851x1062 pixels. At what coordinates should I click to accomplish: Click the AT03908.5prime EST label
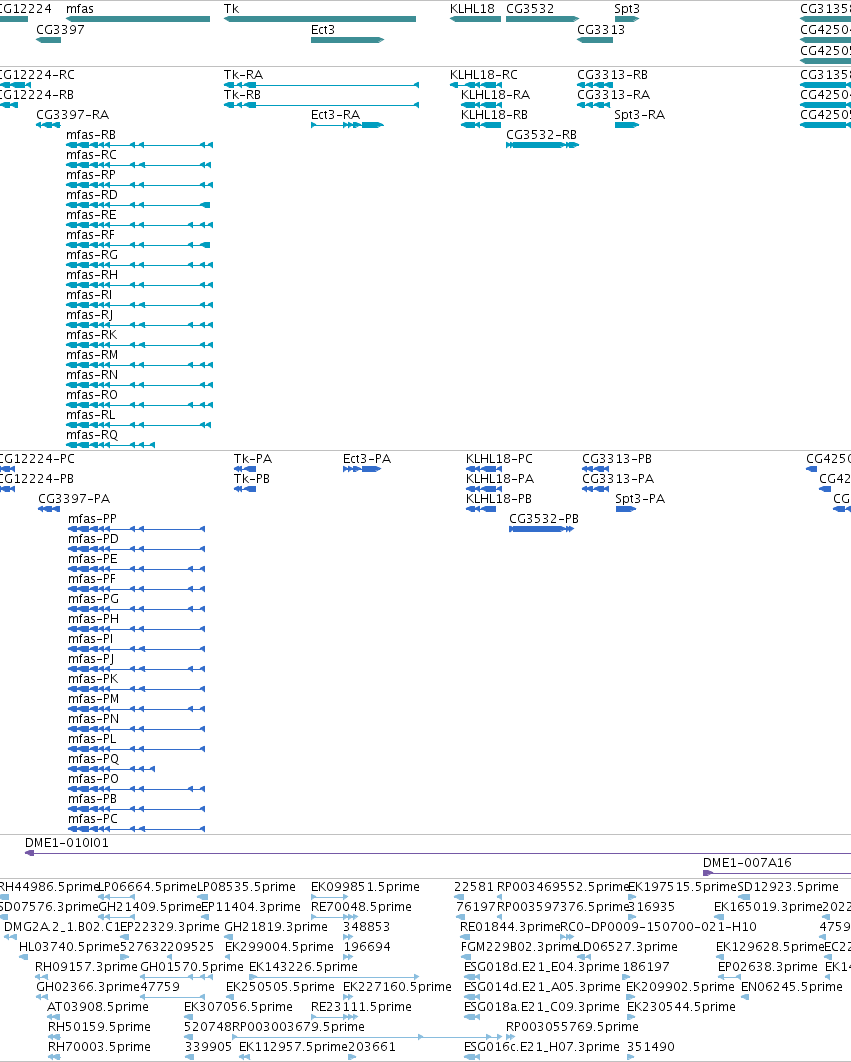pos(98,1006)
